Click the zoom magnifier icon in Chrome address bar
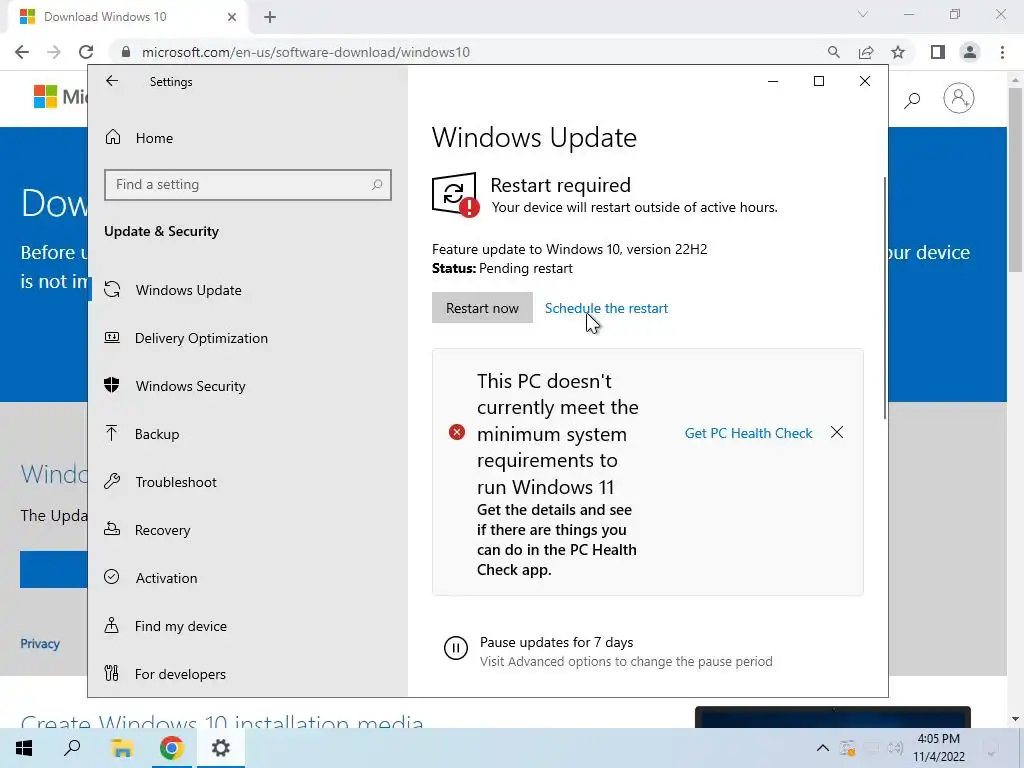 point(833,52)
